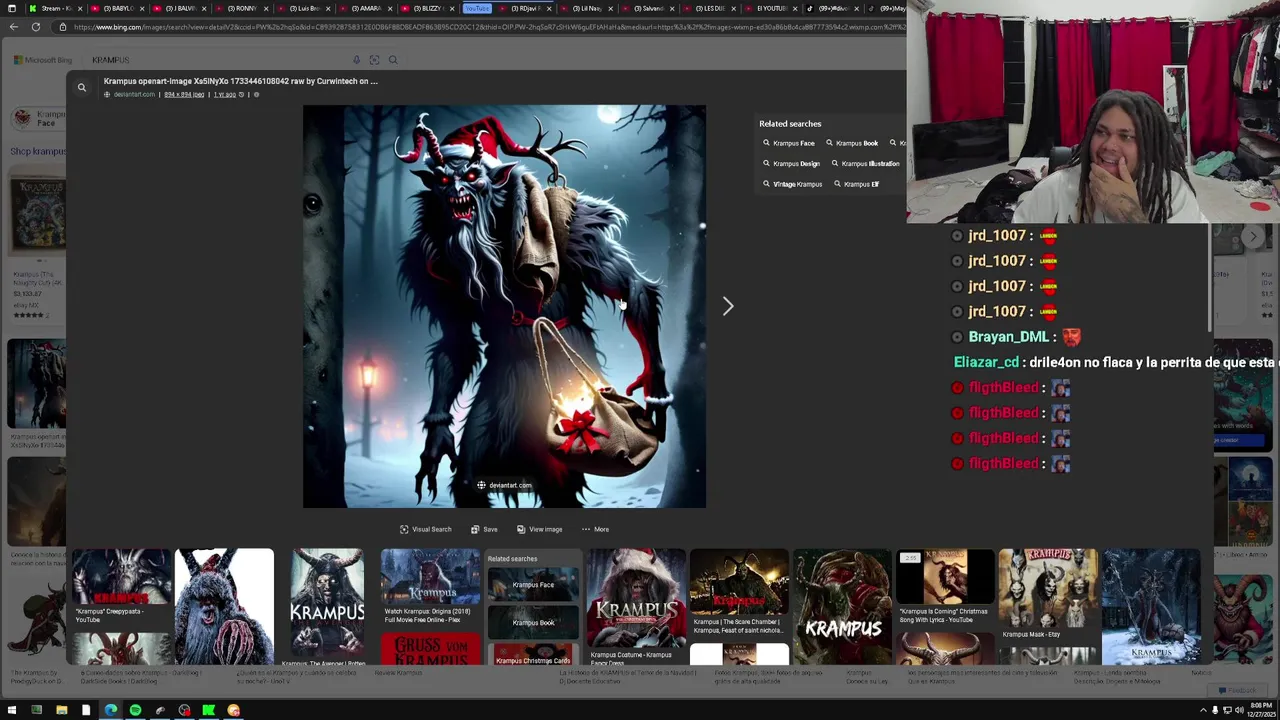Click Eliazar_cd username in chat
Viewport: 1280px width, 720px height.
(986, 362)
